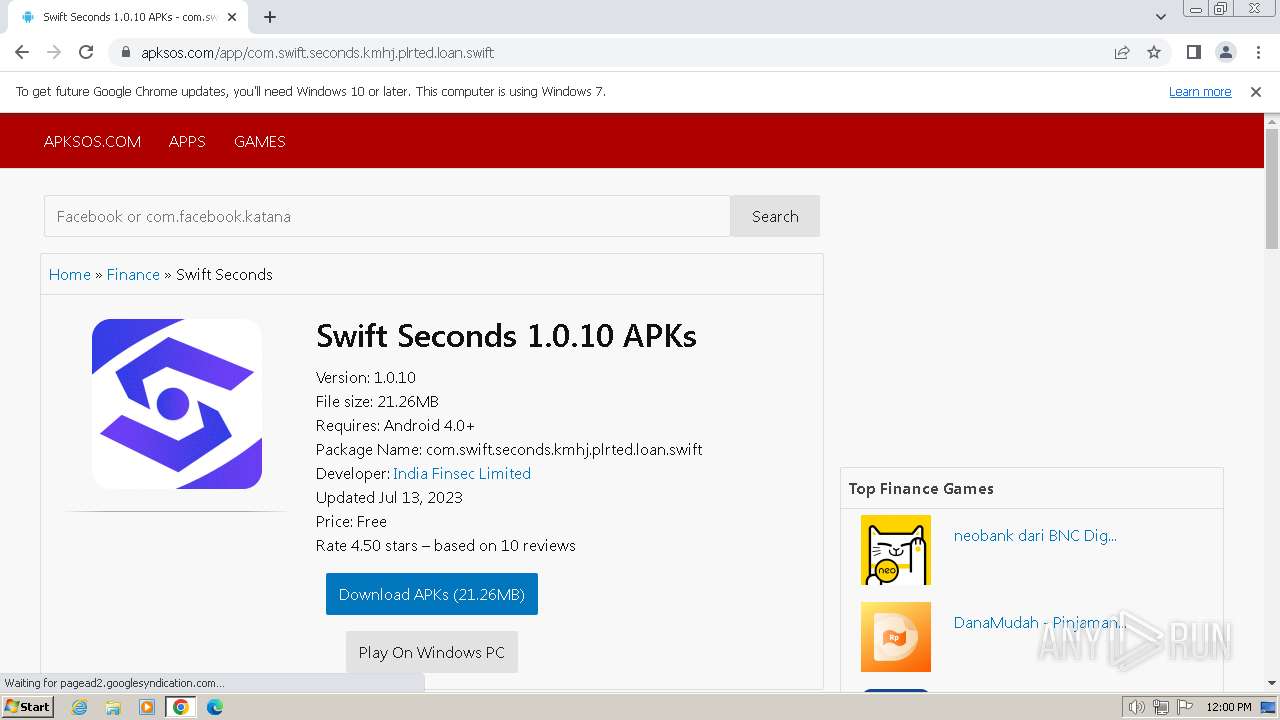Click the Search button
Screen dimensions: 1280x720
(775, 216)
